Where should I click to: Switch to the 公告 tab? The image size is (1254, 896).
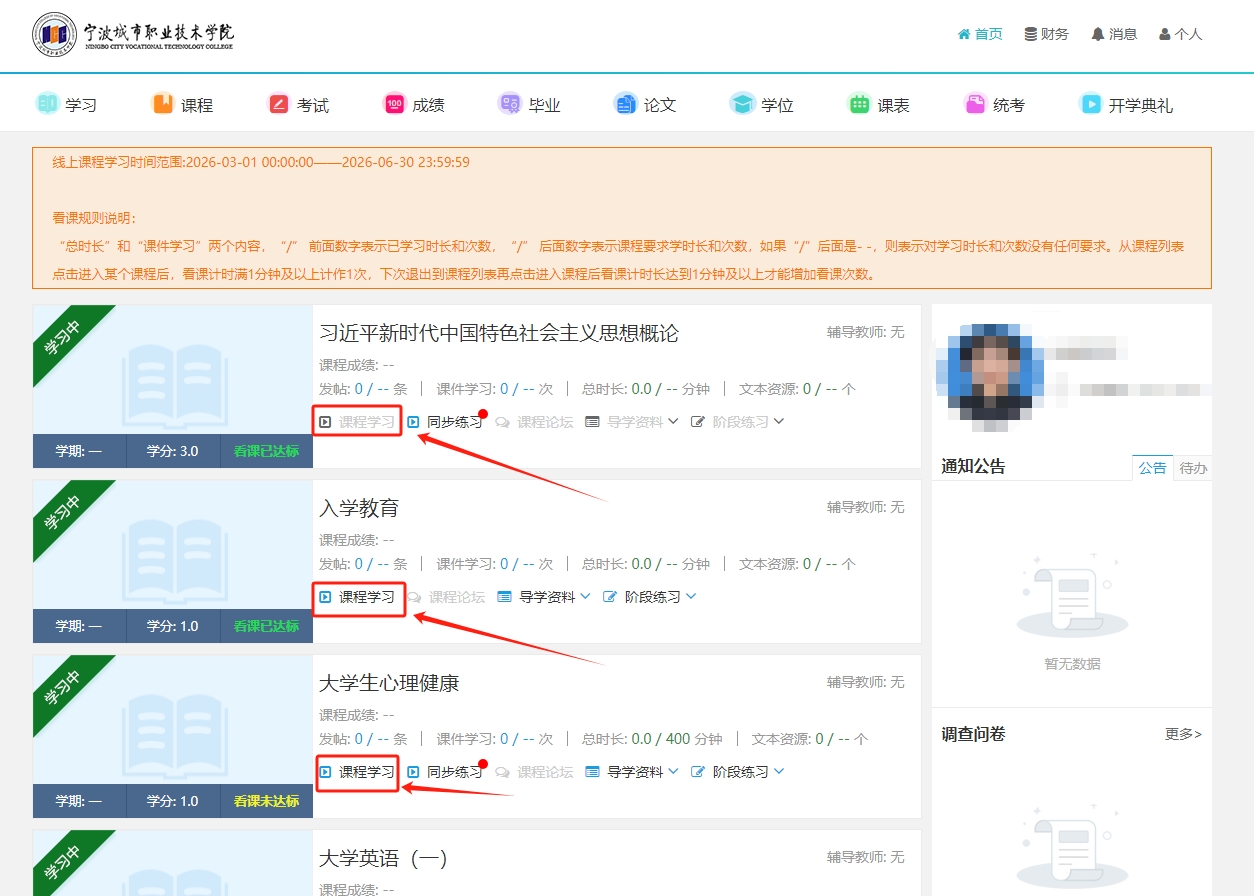coord(1152,468)
